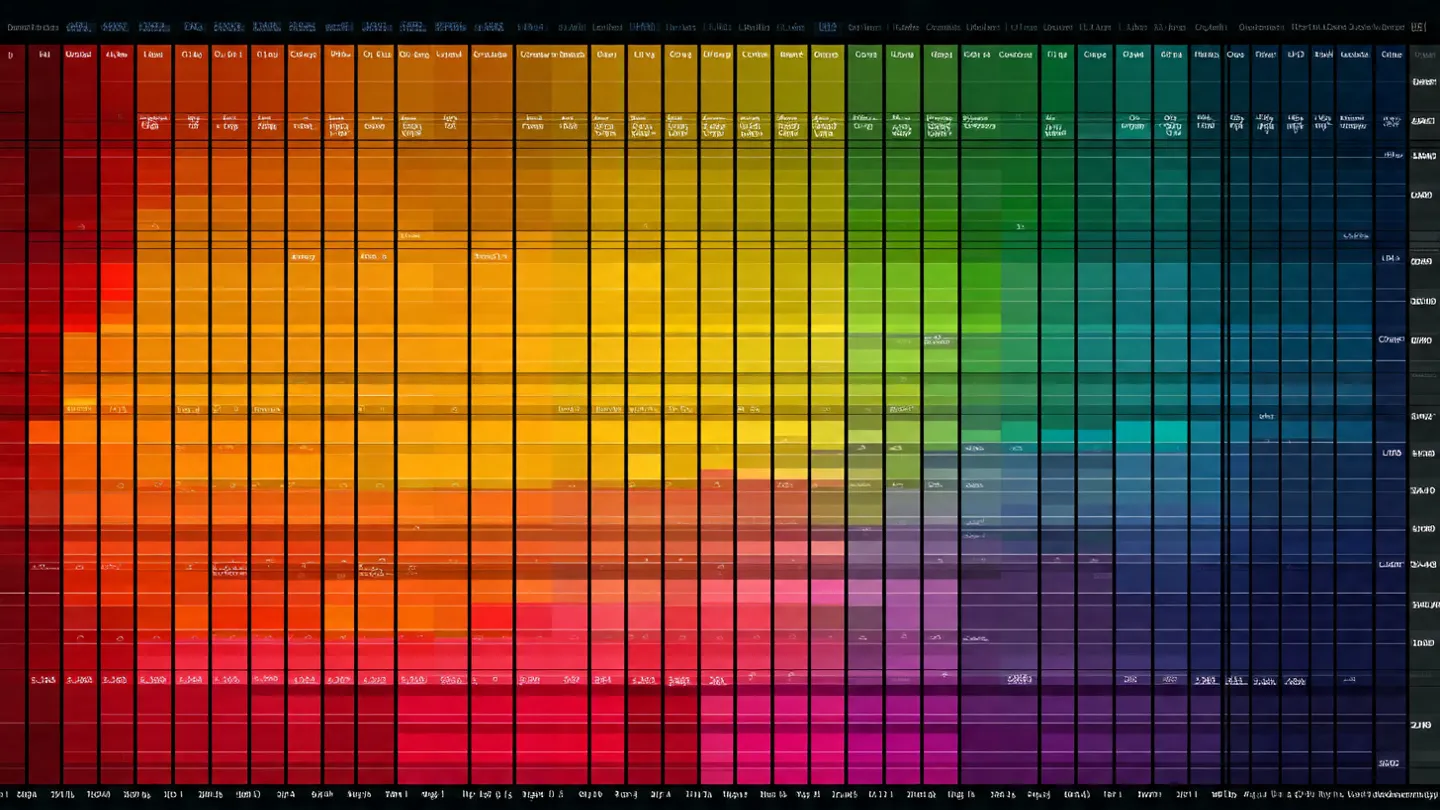Click the bright red cell in the red columns
Screen dimensions: 1440x810
[x=116, y=277]
